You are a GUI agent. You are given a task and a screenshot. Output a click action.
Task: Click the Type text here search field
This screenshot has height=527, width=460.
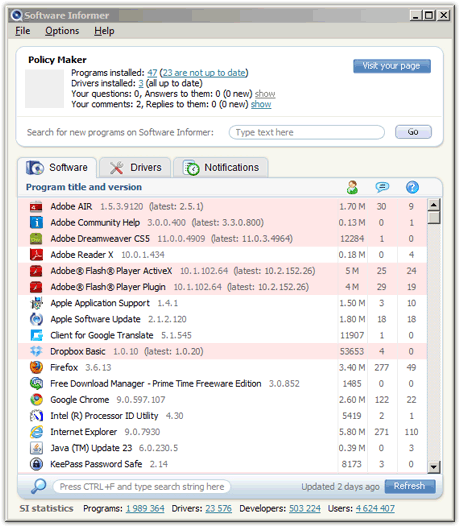click(307, 132)
